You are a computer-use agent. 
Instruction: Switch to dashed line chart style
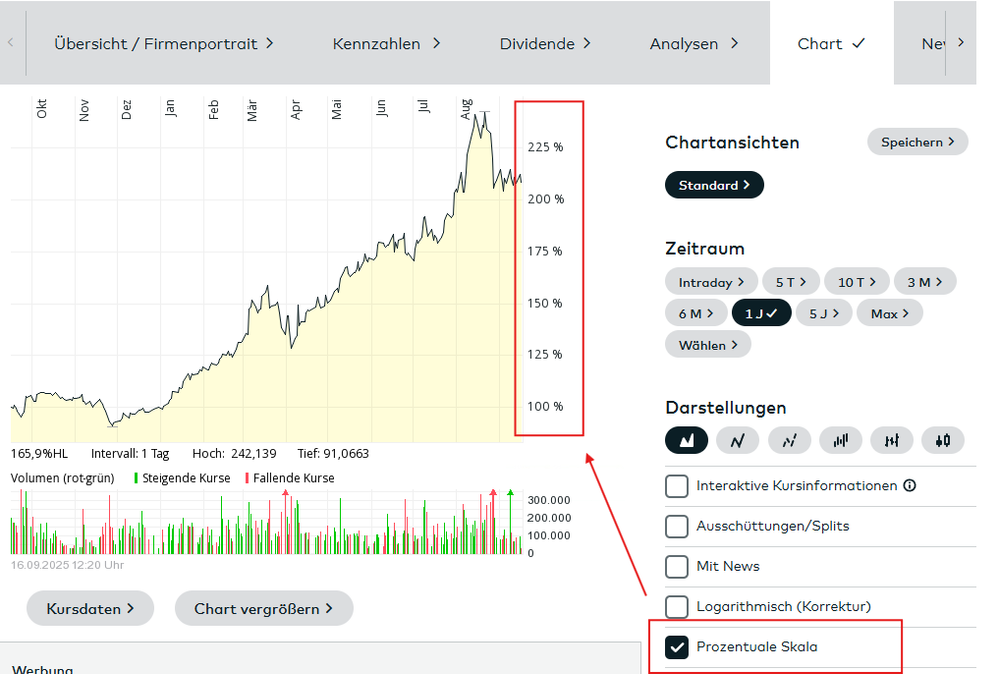point(789,439)
